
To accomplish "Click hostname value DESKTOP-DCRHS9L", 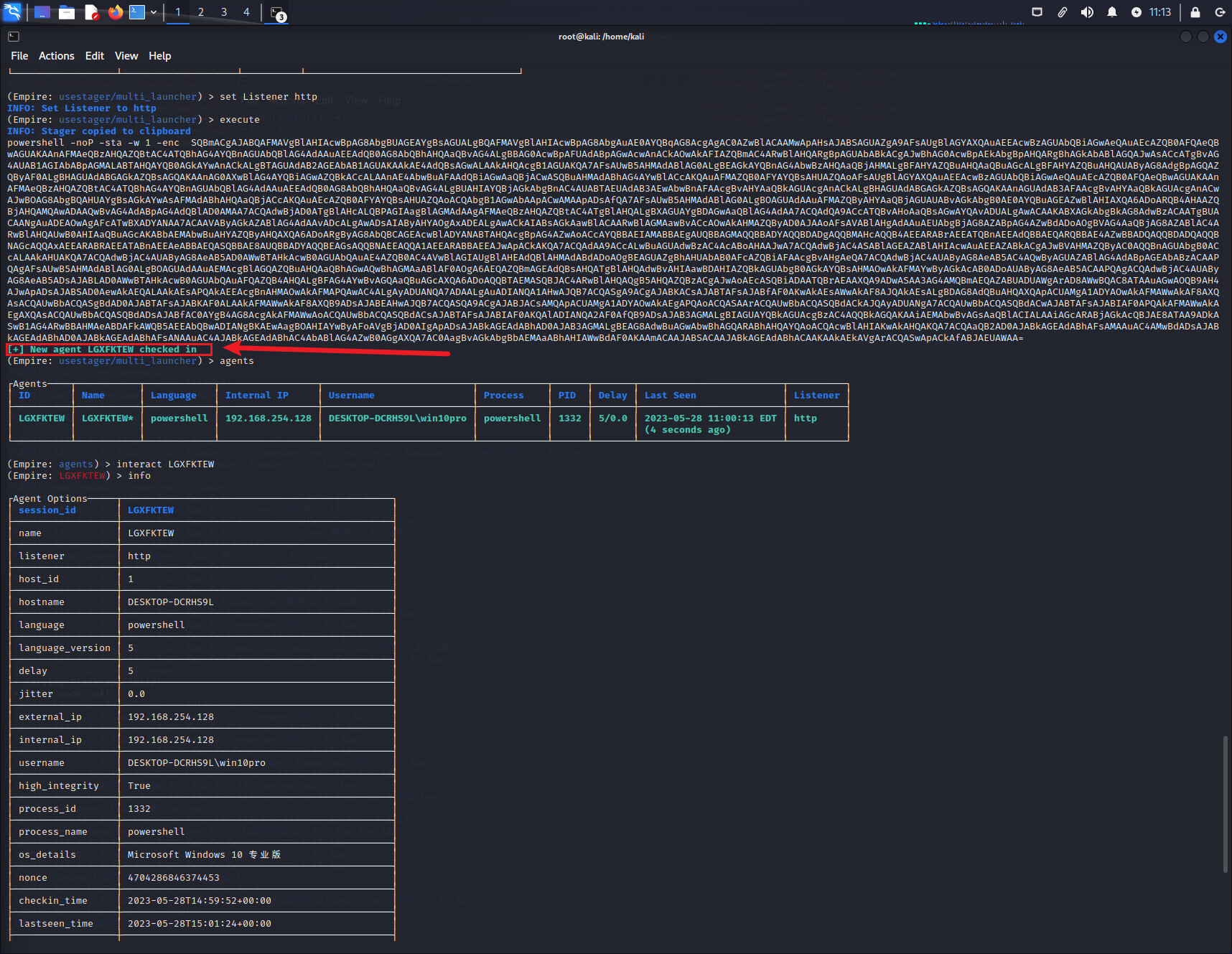I will tap(171, 602).
